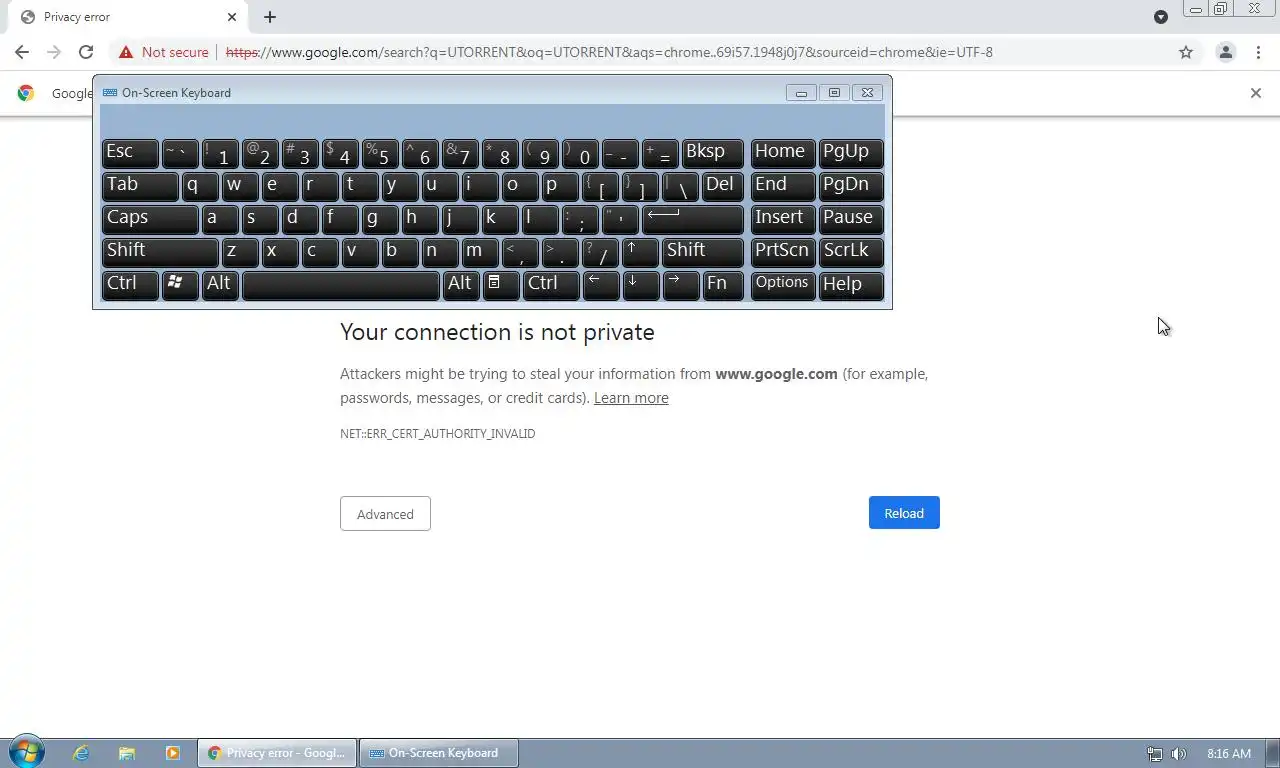Viewport: 1280px width, 768px height.
Task: Tap the PgDn key
Action: (x=851, y=186)
